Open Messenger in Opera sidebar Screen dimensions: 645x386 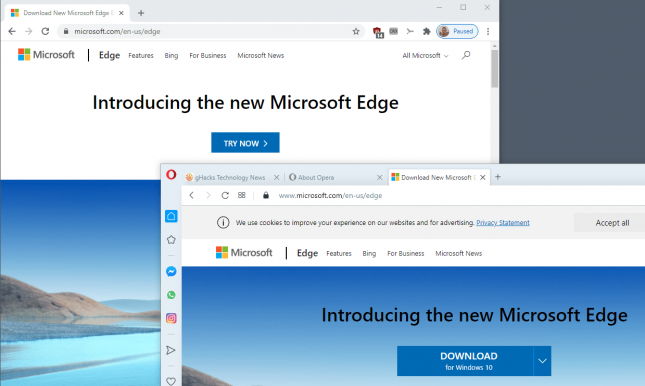pyautogui.click(x=171, y=271)
